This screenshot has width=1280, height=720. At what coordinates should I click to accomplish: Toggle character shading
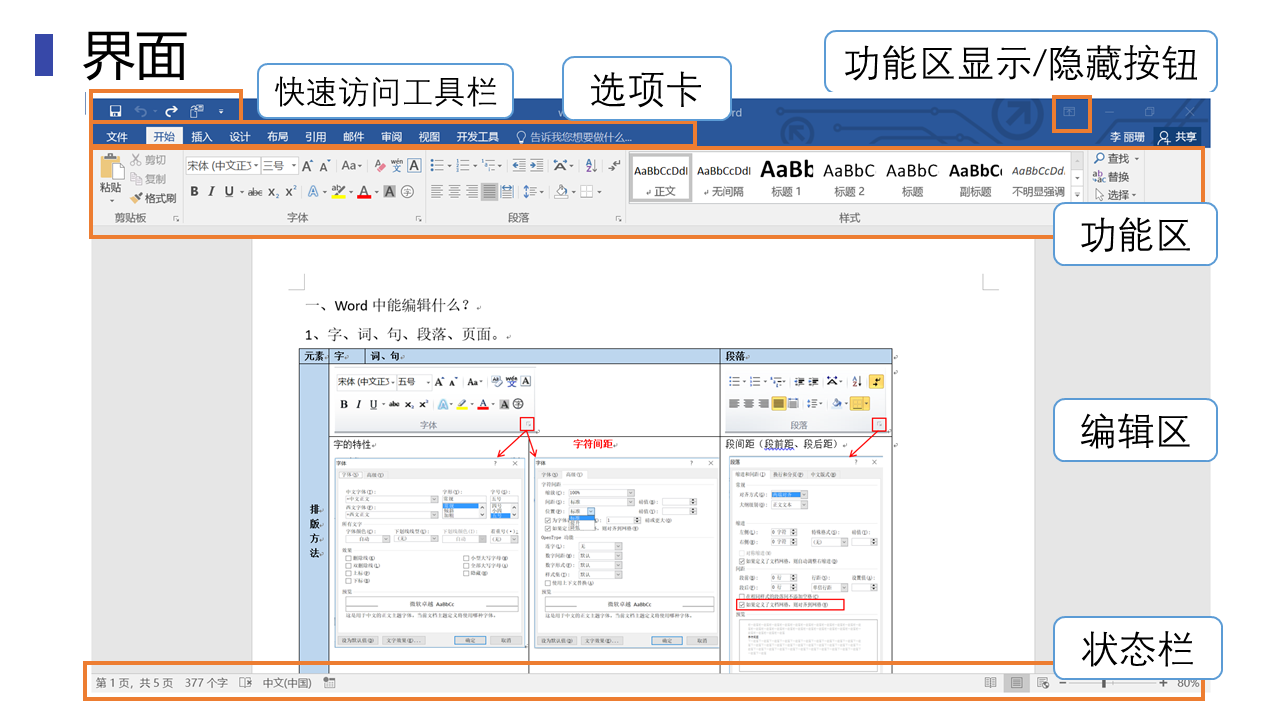click(390, 192)
